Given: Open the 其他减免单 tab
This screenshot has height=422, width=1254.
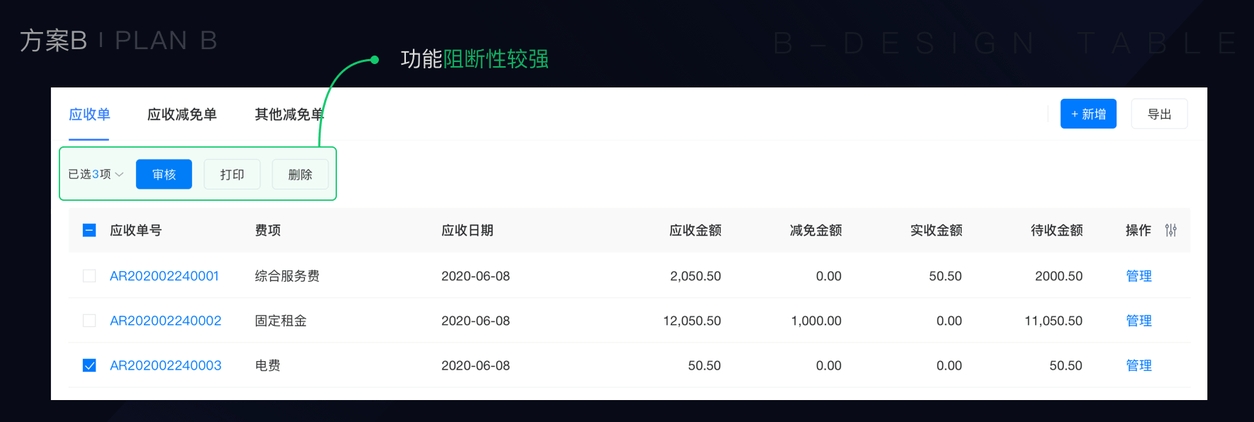Looking at the screenshot, I should pyautogui.click(x=289, y=114).
